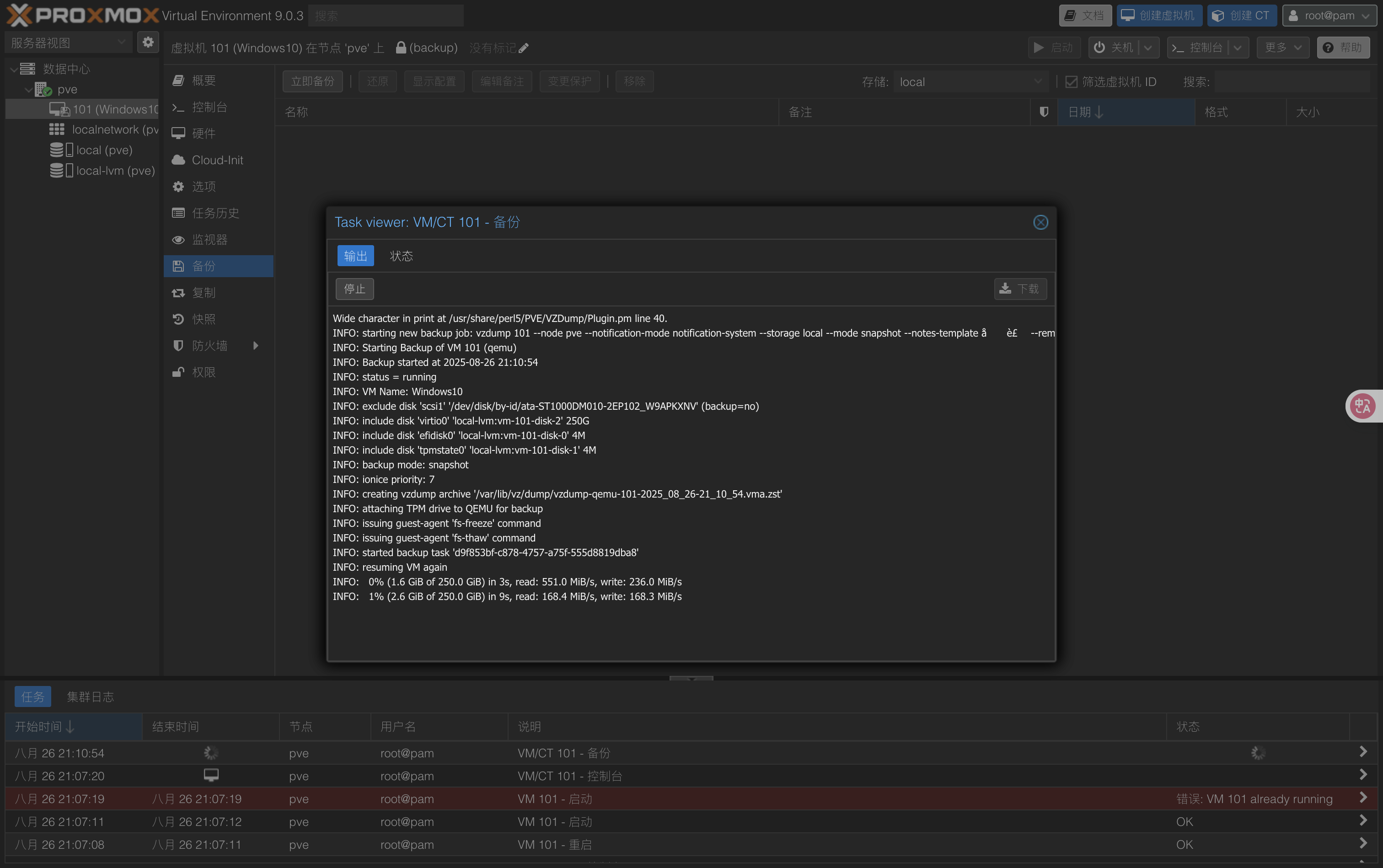This screenshot has width=1383, height=868.
Task: Open details arrow for already running error task
Action: click(x=1363, y=798)
